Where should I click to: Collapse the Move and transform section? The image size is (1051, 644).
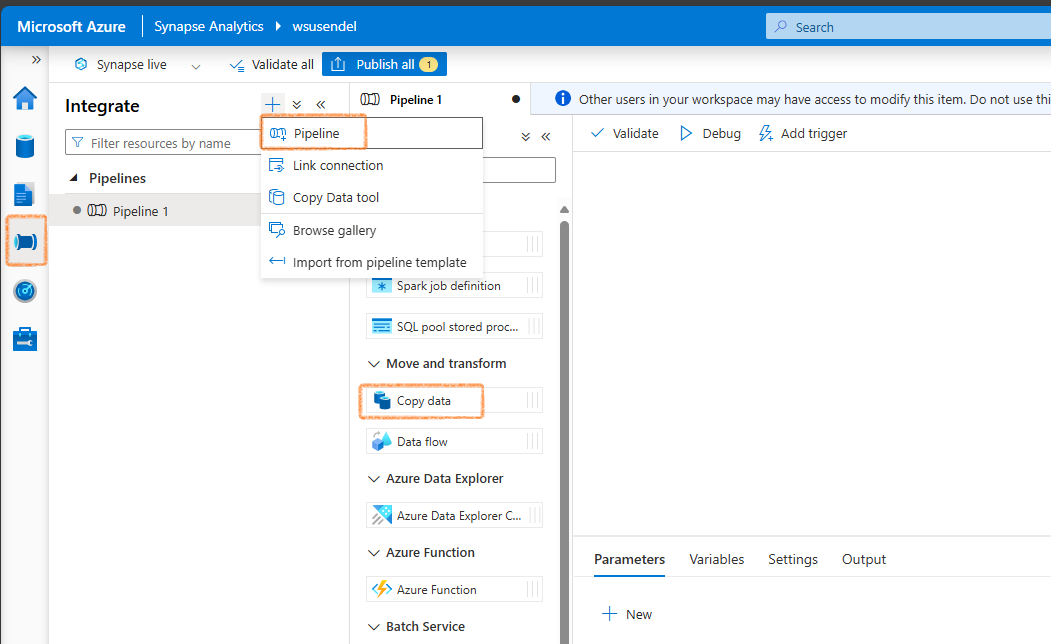pyautogui.click(x=373, y=363)
